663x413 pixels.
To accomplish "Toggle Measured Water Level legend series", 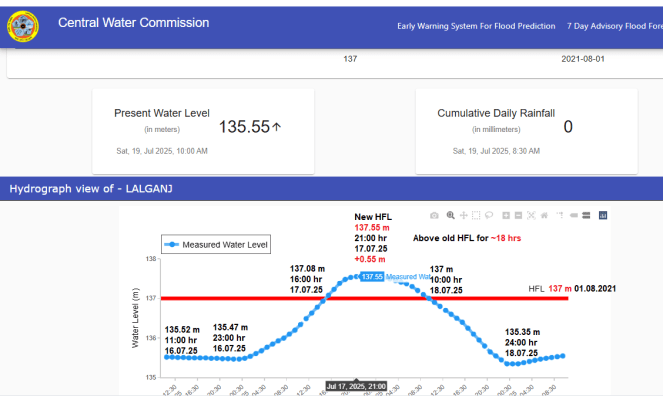I will point(217,244).
